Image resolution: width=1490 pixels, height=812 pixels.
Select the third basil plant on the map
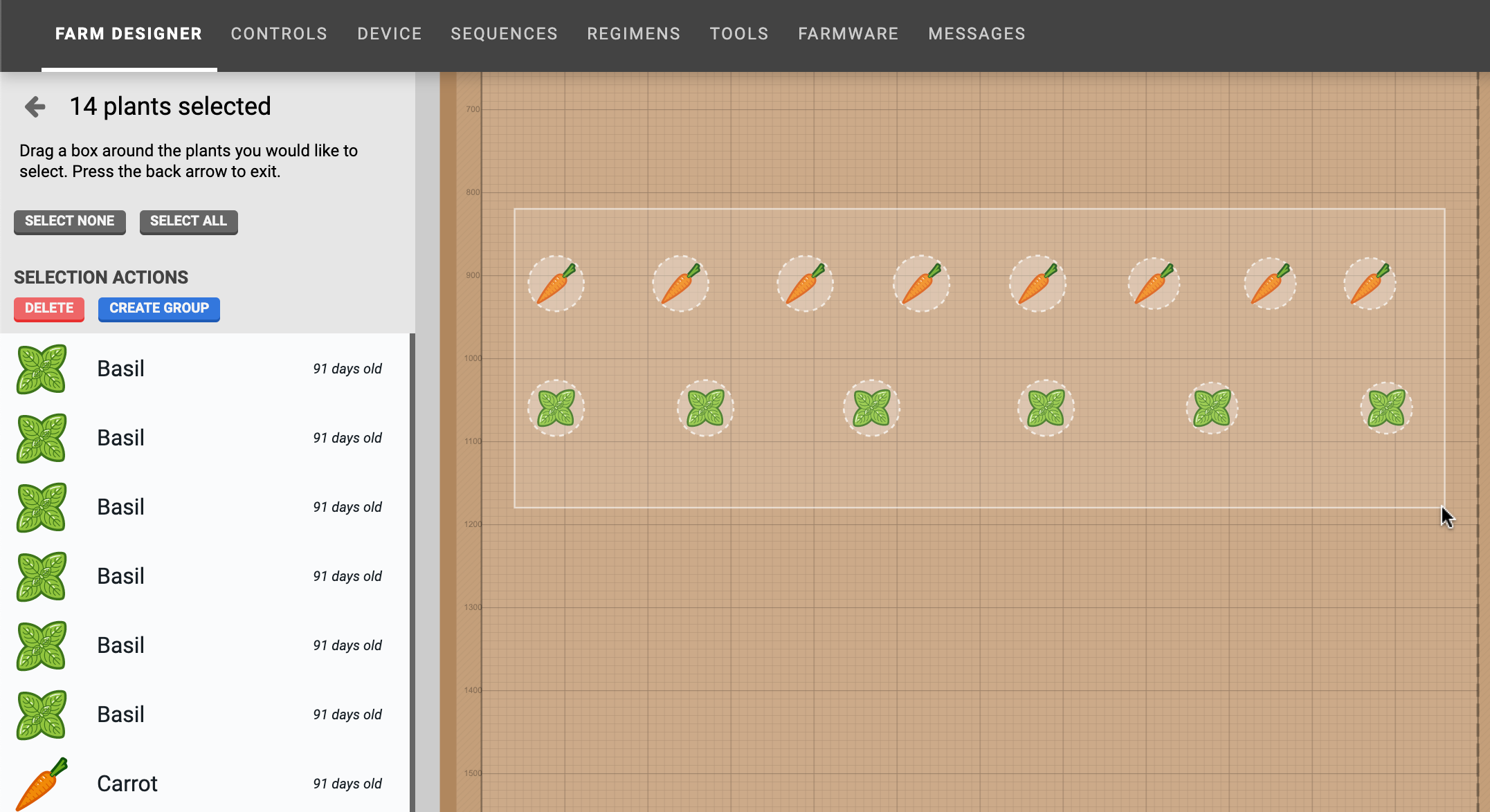[x=871, y=407]
